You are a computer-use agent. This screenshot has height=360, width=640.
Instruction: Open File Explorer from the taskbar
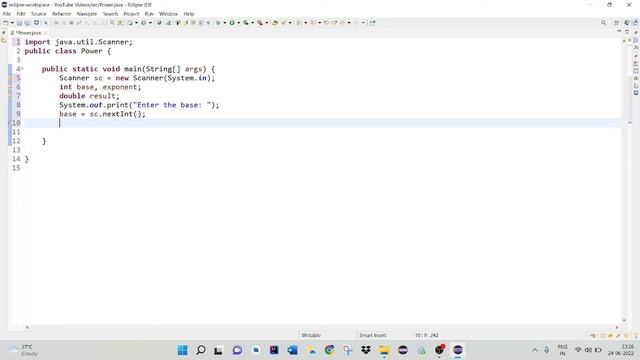coord(384,350)
